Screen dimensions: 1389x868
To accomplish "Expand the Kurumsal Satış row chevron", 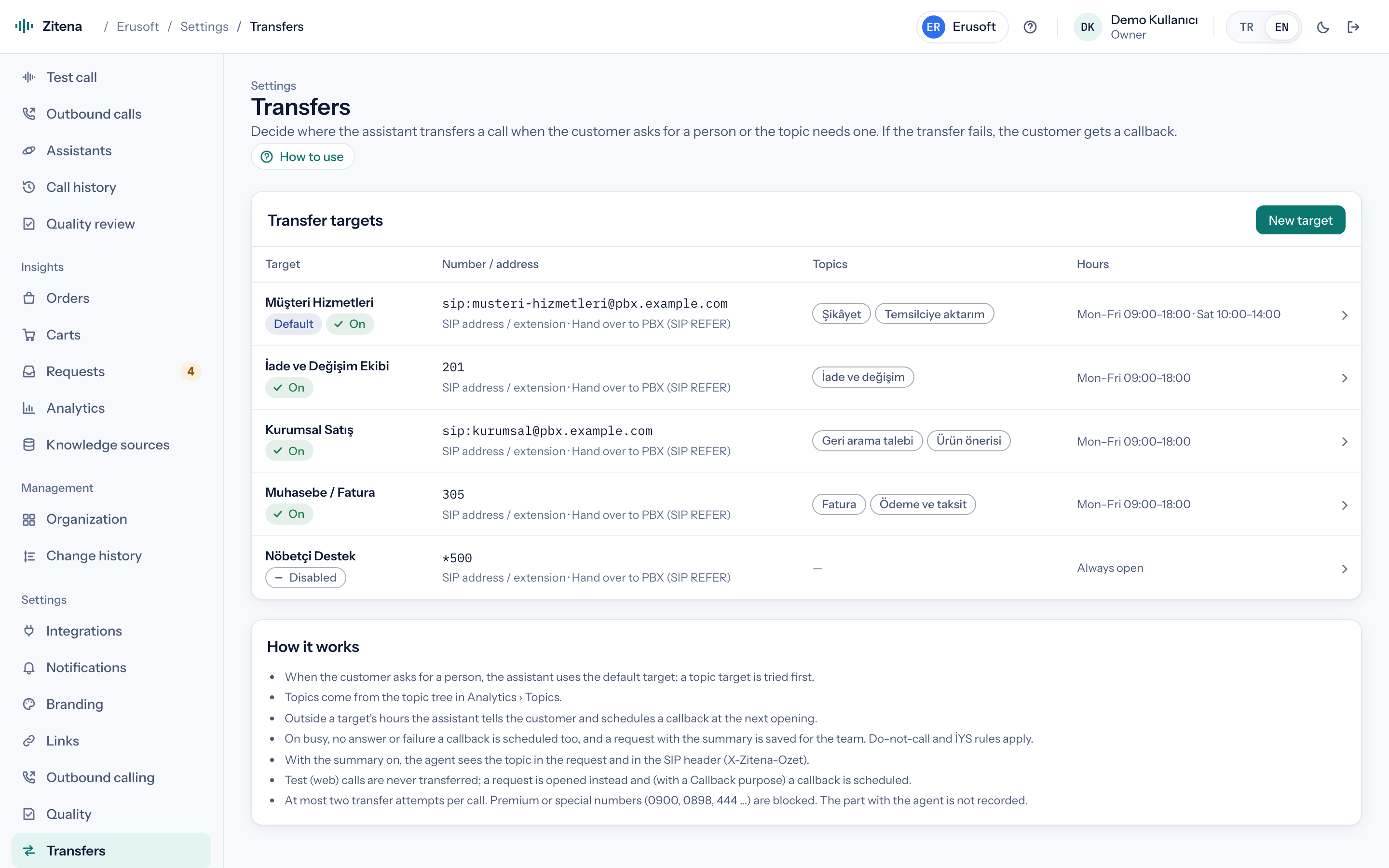I will (x=1344, y=441).
